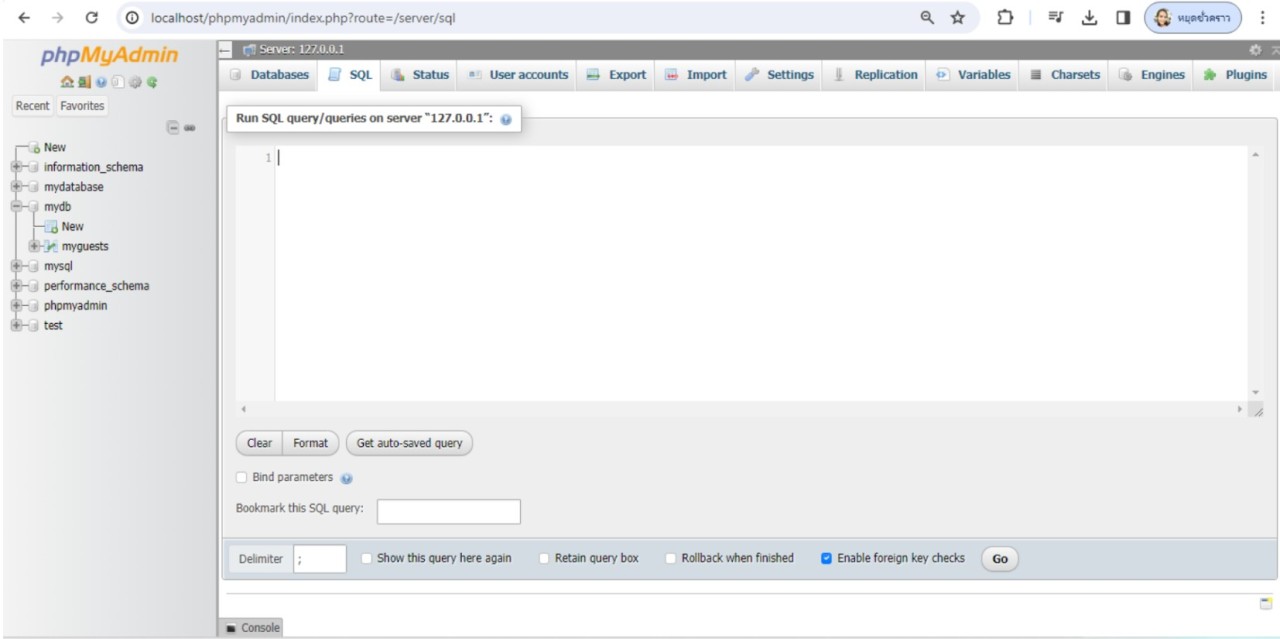Switch to the Databases tab
This screenshot has height=639, width=1280.
(270, 75)
